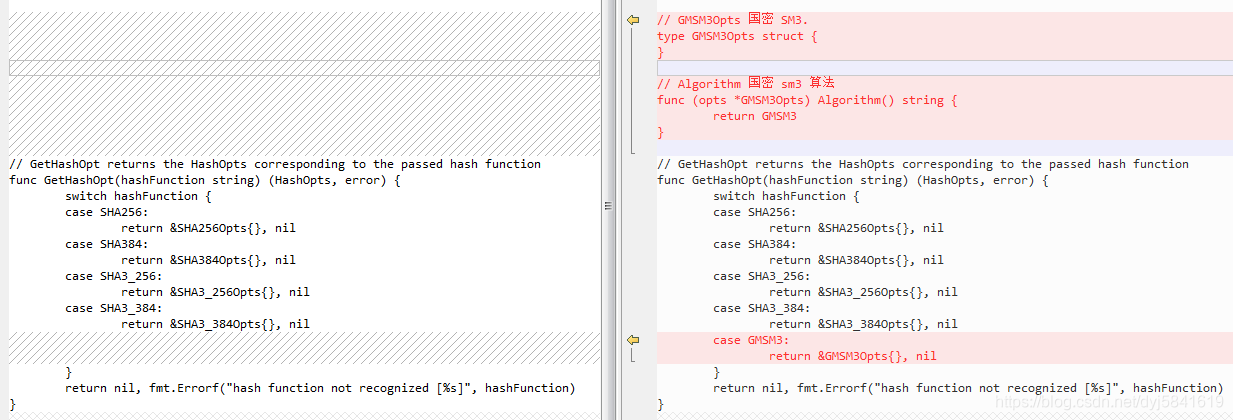Click the center splitter grip between panes
The height and width of the screenshot is (420, 1233).
(x=608, y=206)
